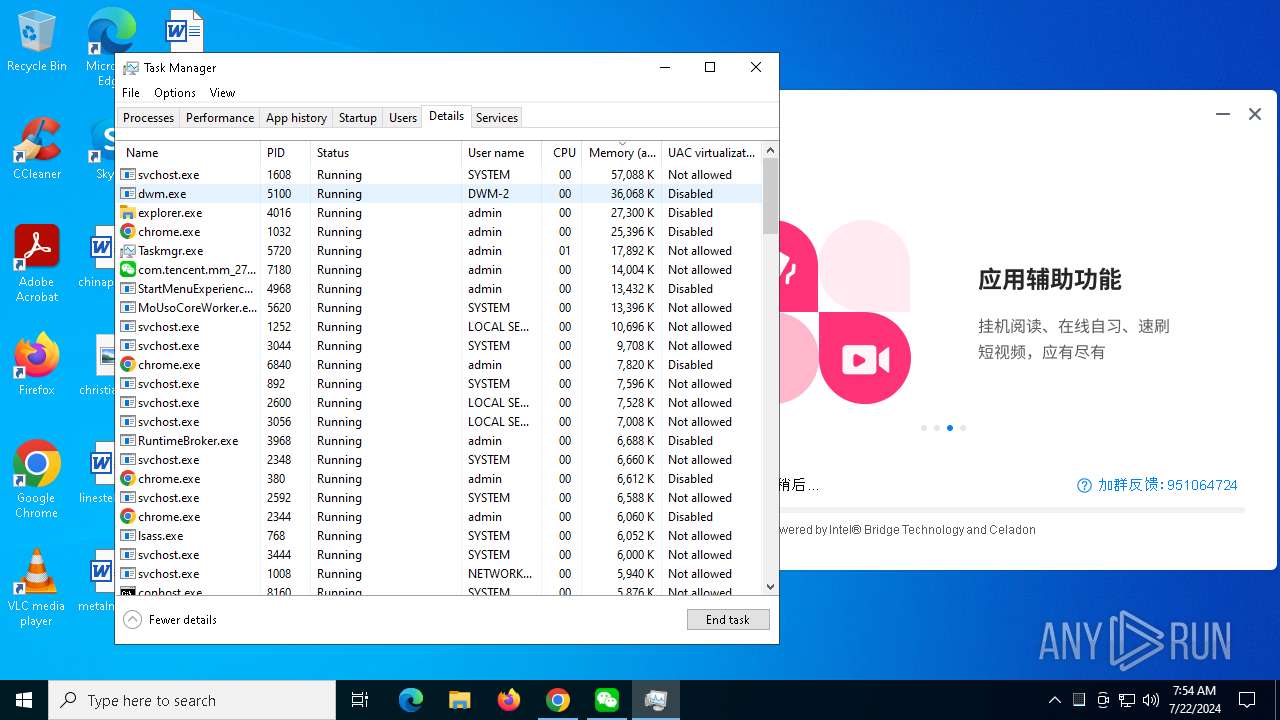Collapse Task Manager with Fewer details arrow
1280x720 pixels.
coord(132,620)
